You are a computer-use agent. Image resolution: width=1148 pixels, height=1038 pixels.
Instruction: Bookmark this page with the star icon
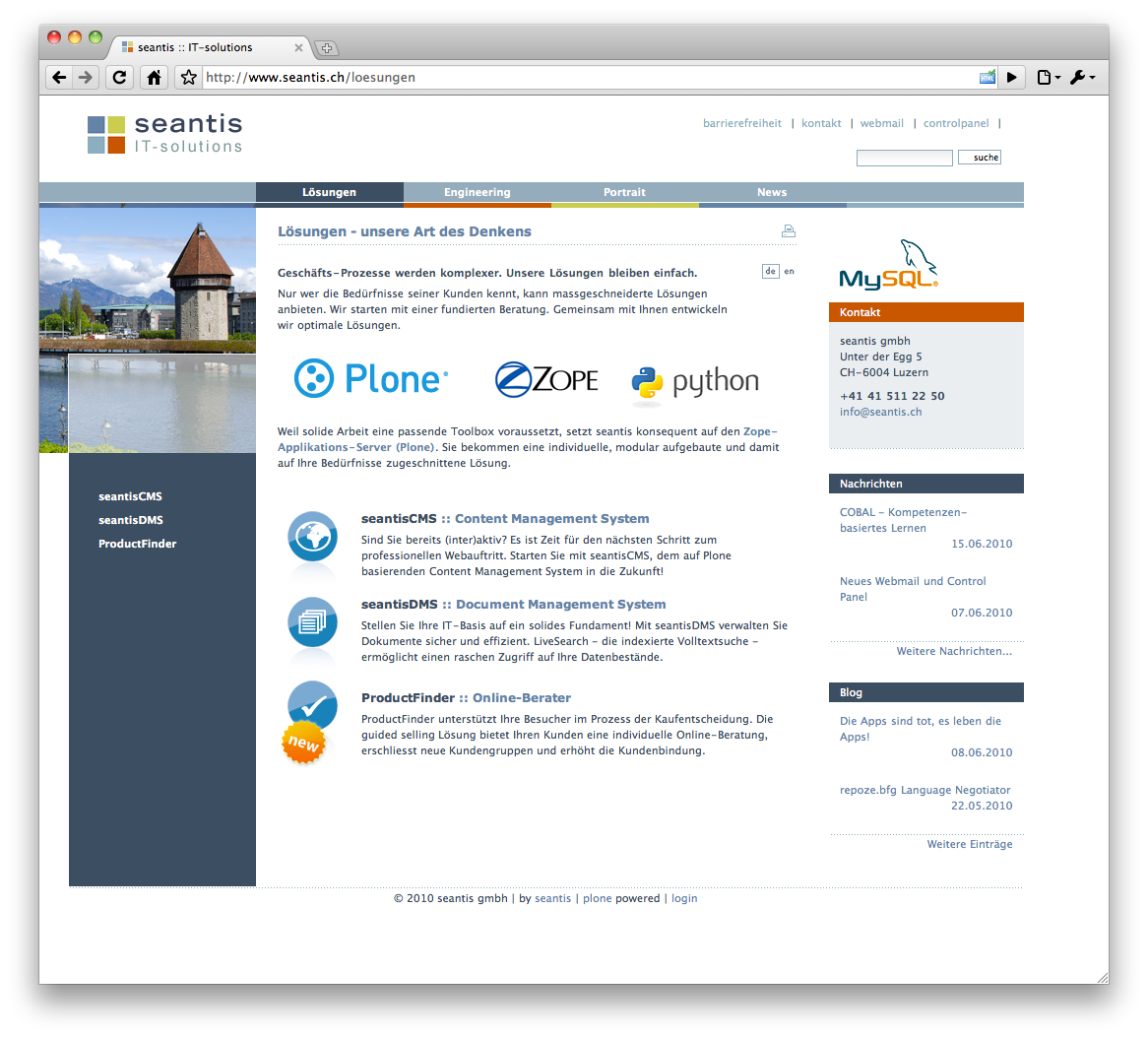coord(188,78)
